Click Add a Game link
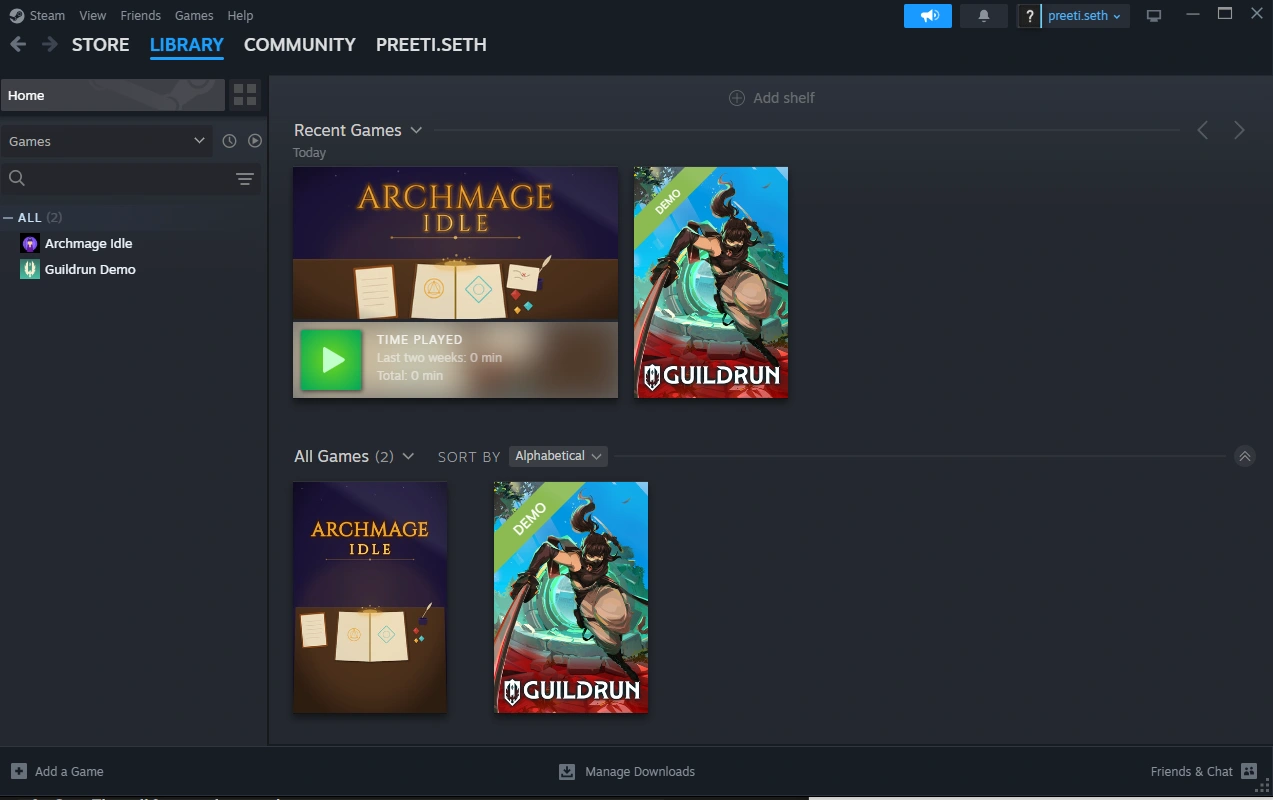1273x800 pixels. click(x=69, y=771)
